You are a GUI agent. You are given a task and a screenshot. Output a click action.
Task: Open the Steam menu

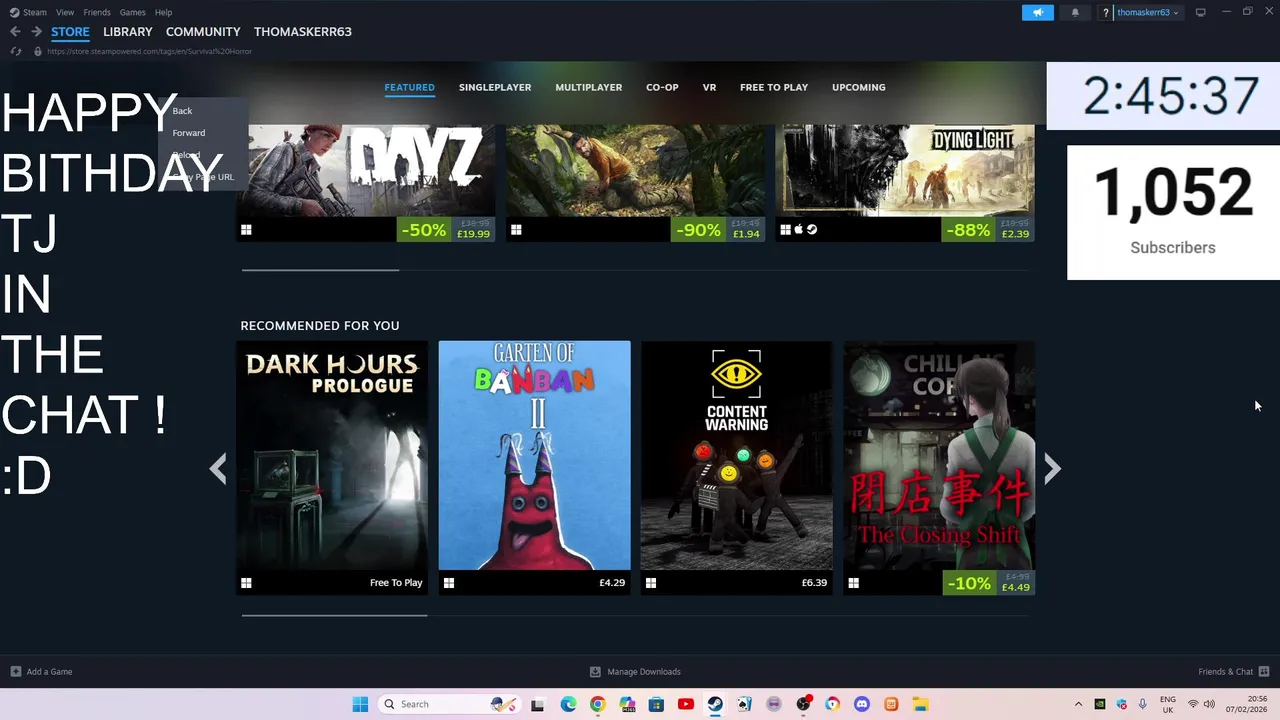(x=35, y=12)
